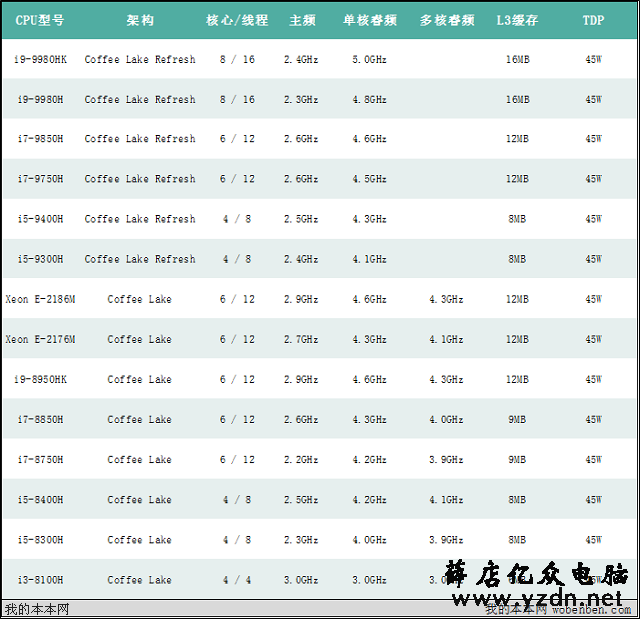
Task: Click 4.1GHz multi-core value for Xeon E-2176M
Action: [446, 339]
